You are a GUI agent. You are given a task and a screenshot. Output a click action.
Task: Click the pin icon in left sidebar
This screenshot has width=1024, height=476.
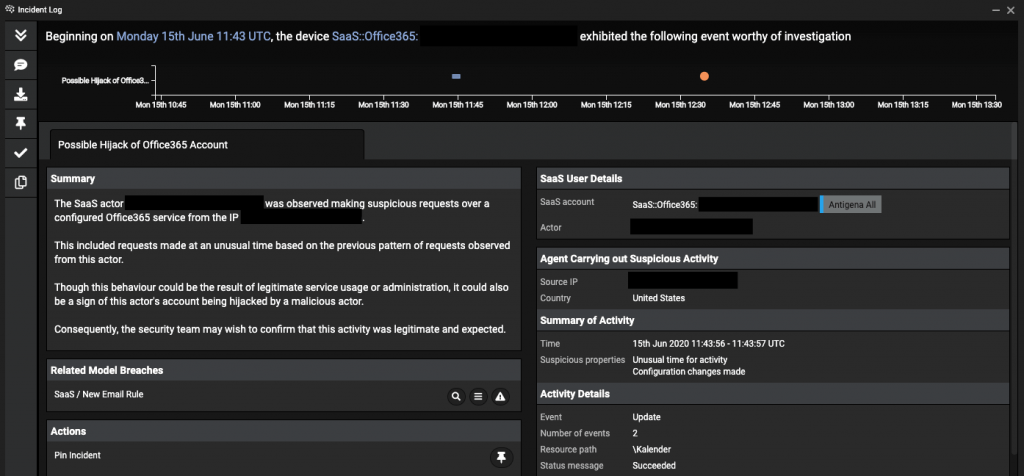(20, 123)
